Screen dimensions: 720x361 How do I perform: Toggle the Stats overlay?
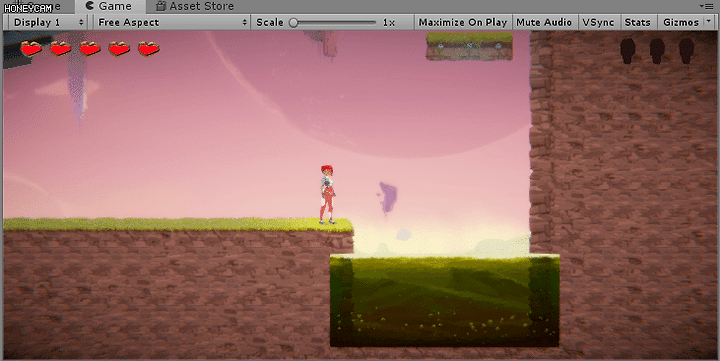[637, 22]
